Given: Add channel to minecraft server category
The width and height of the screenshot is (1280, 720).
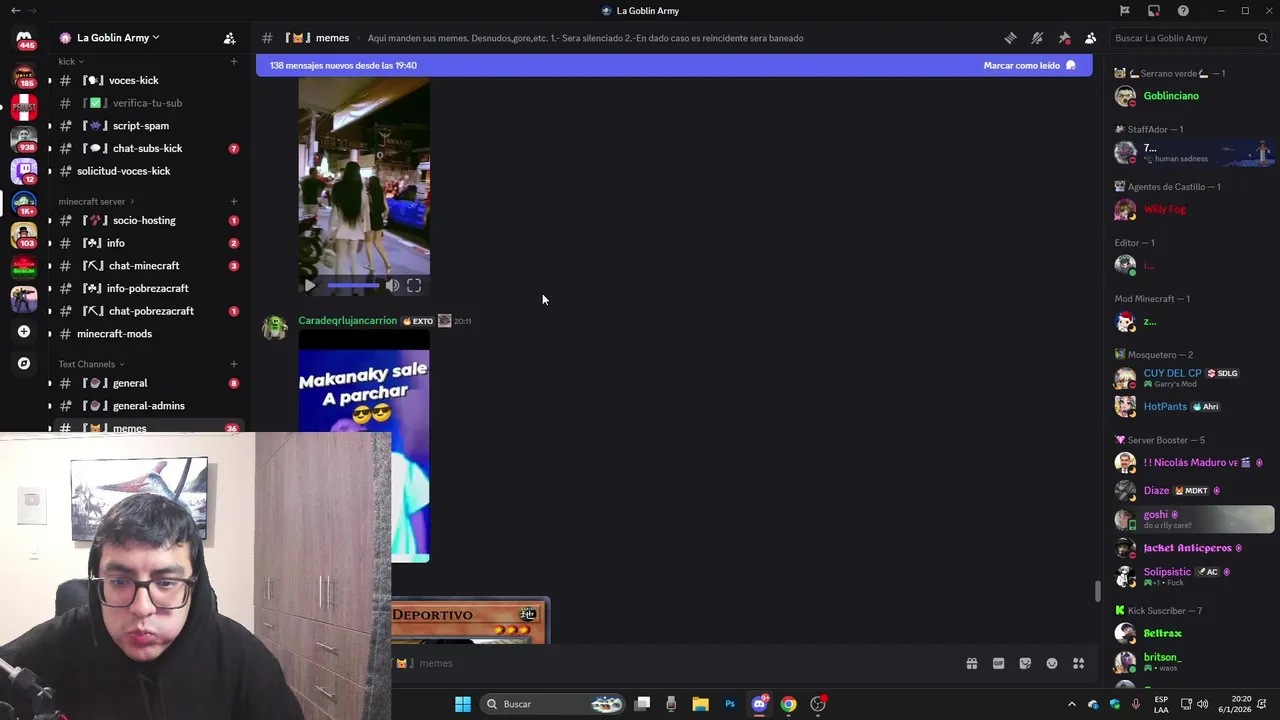Looking at the screenshot, I should tap(234, 201).
